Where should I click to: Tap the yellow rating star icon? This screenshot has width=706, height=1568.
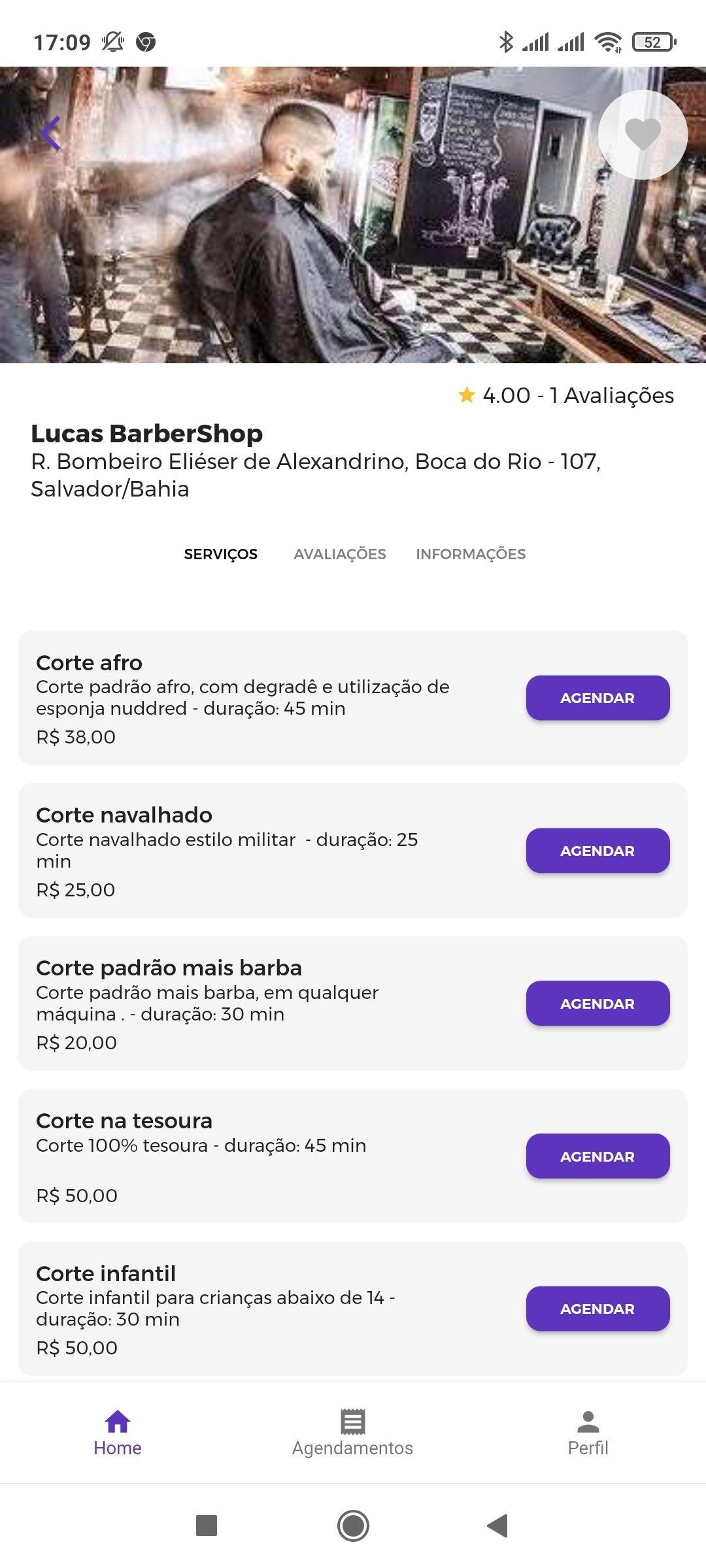coord(467,395)
